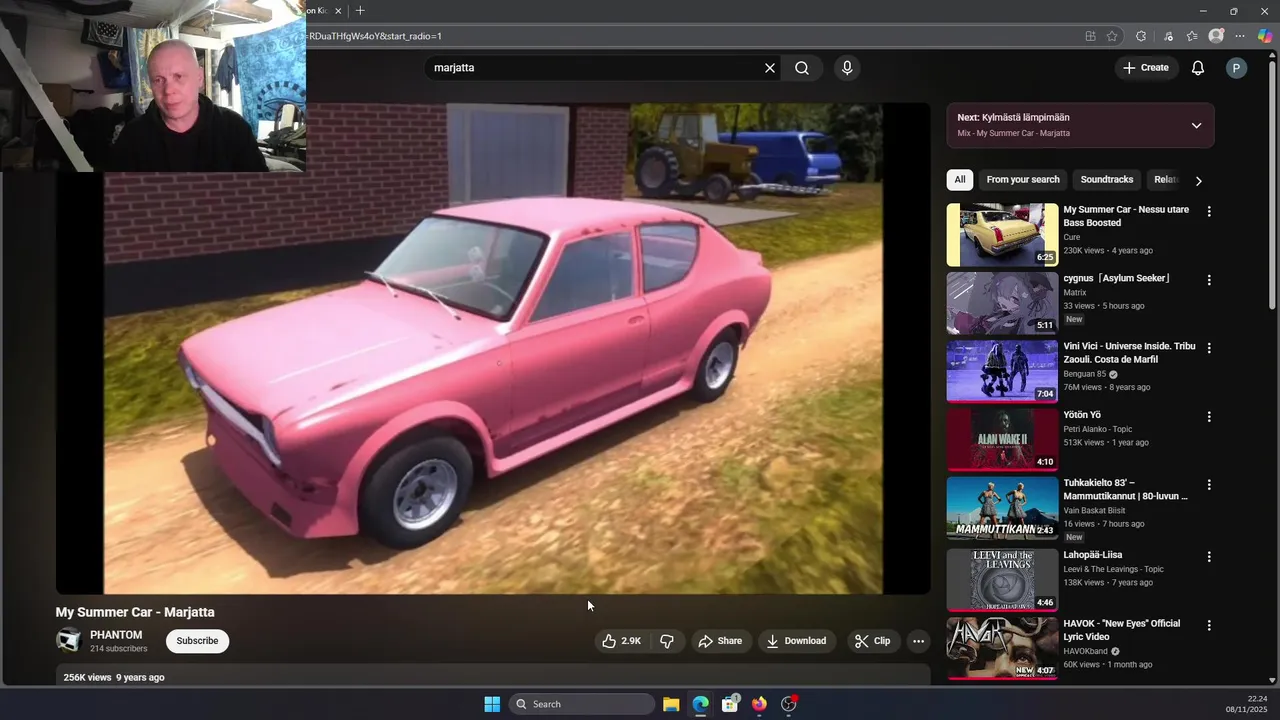This screenshot has width=1280, height=720.
Task: Start voice search with microphone icon
Action: coord(847,68)
